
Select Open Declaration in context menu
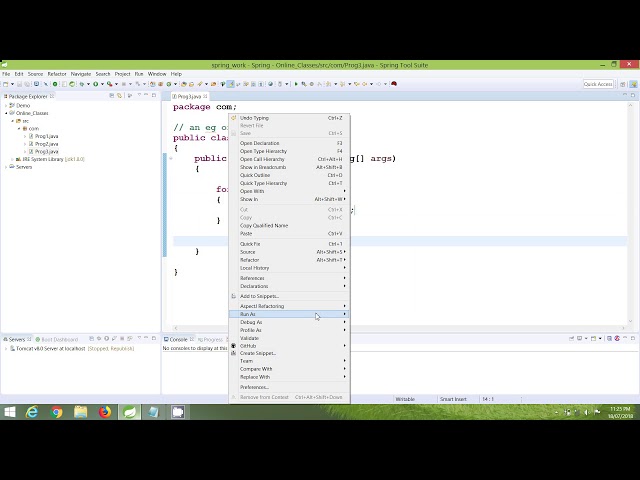tap(289, 143)
